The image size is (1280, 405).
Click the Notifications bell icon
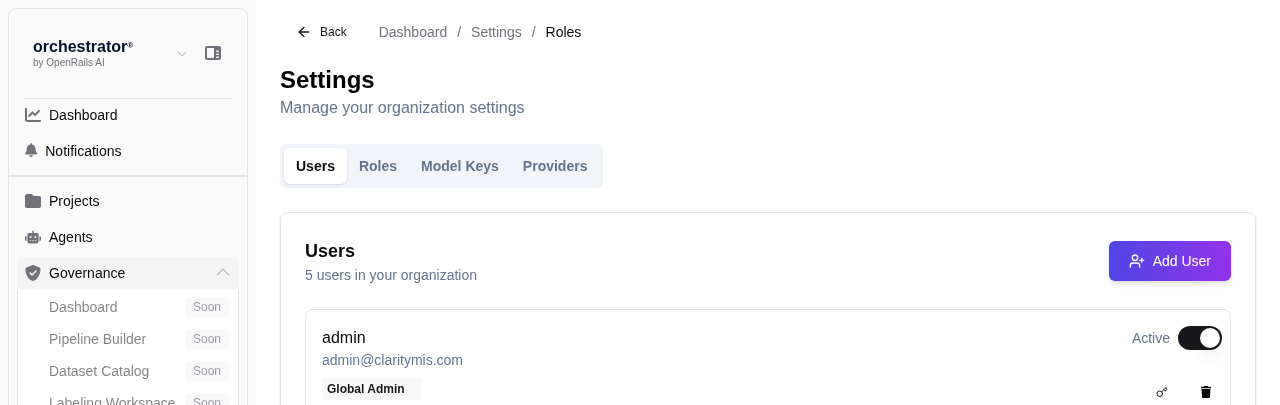[31, 151]
